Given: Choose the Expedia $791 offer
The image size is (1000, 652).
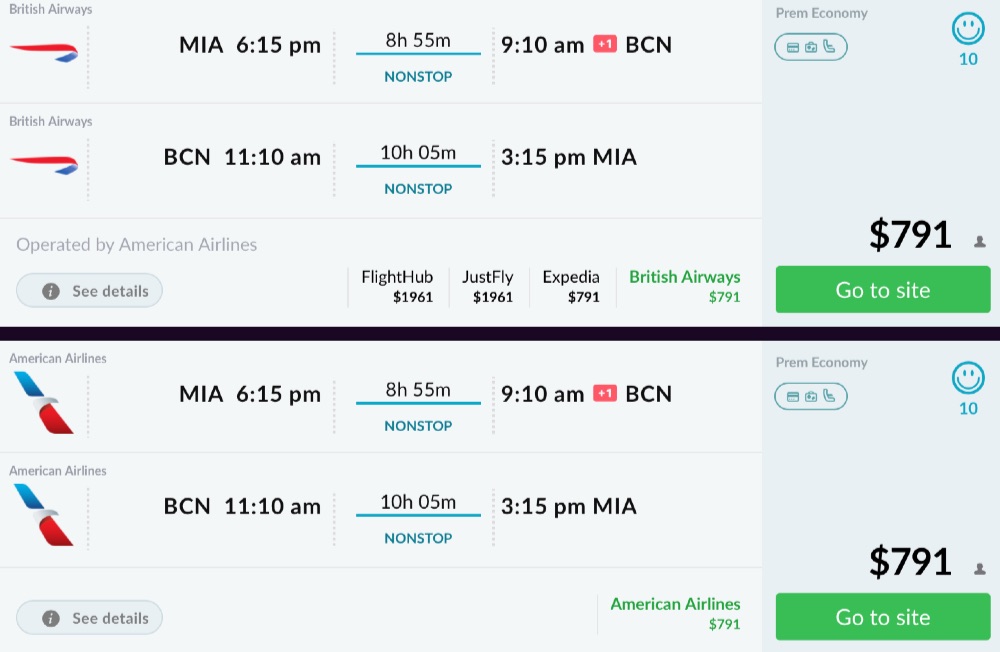Looking at the screenshot, I should [x=571, y=286].
